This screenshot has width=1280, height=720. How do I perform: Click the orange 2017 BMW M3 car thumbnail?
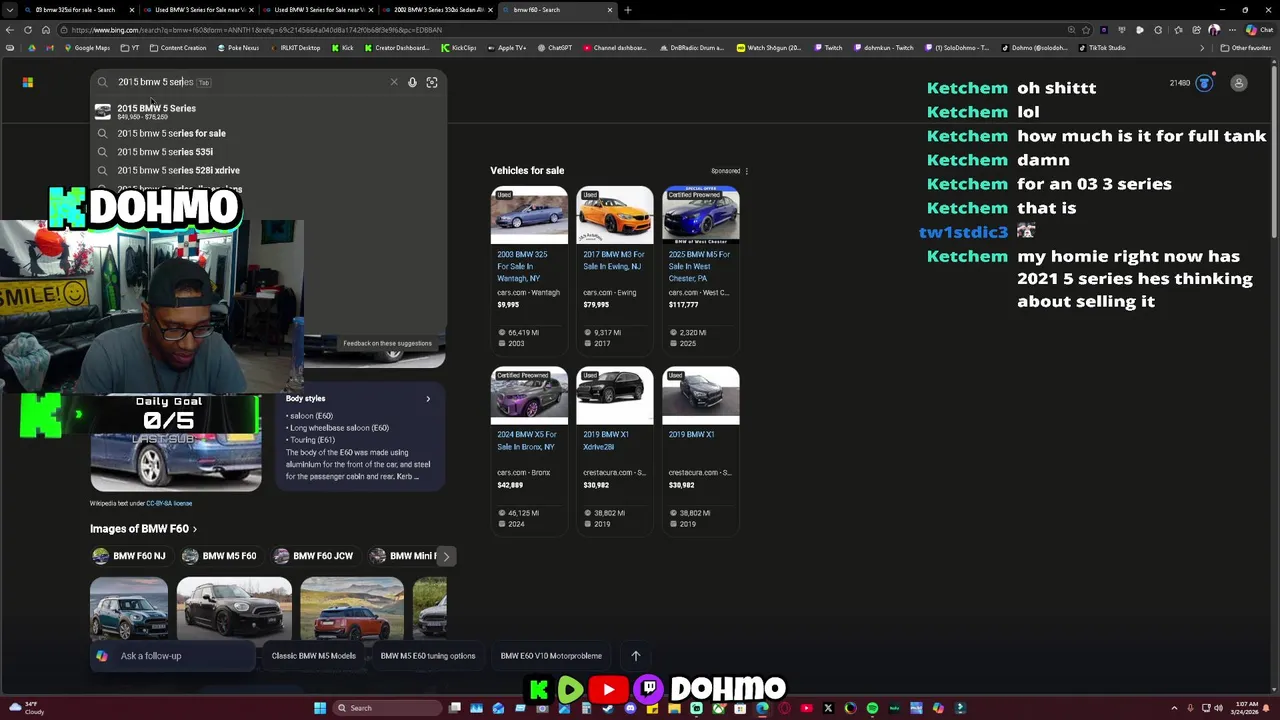tap(615, 215)
